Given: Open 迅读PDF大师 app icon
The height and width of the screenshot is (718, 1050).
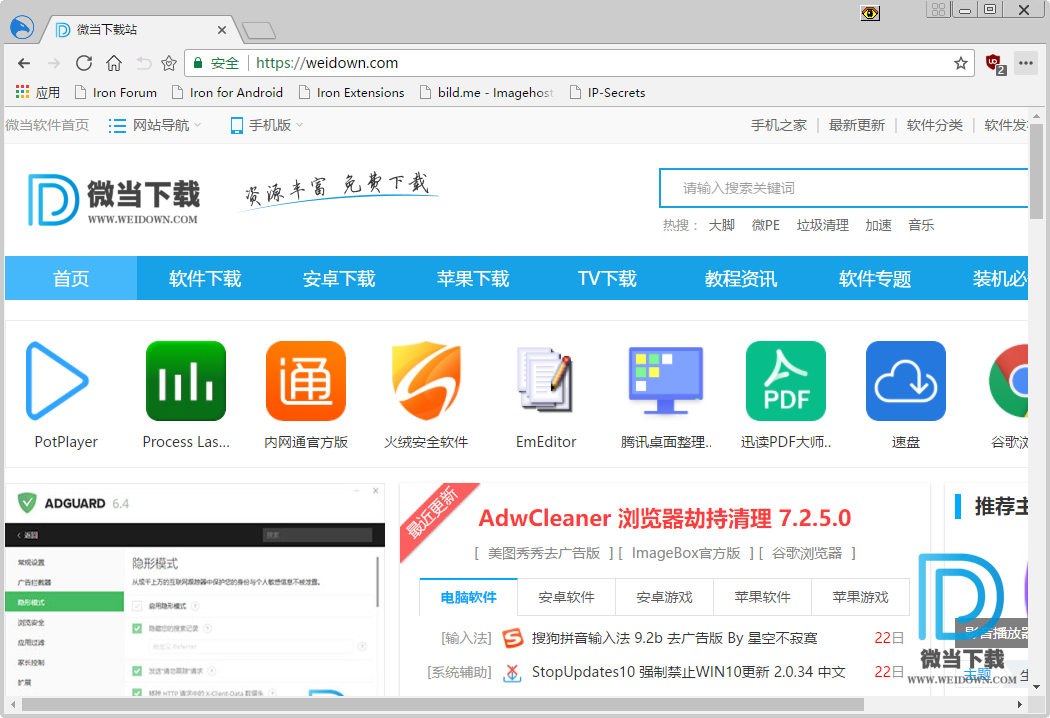Looking at the screenshot, I should [x=785, y=381].
